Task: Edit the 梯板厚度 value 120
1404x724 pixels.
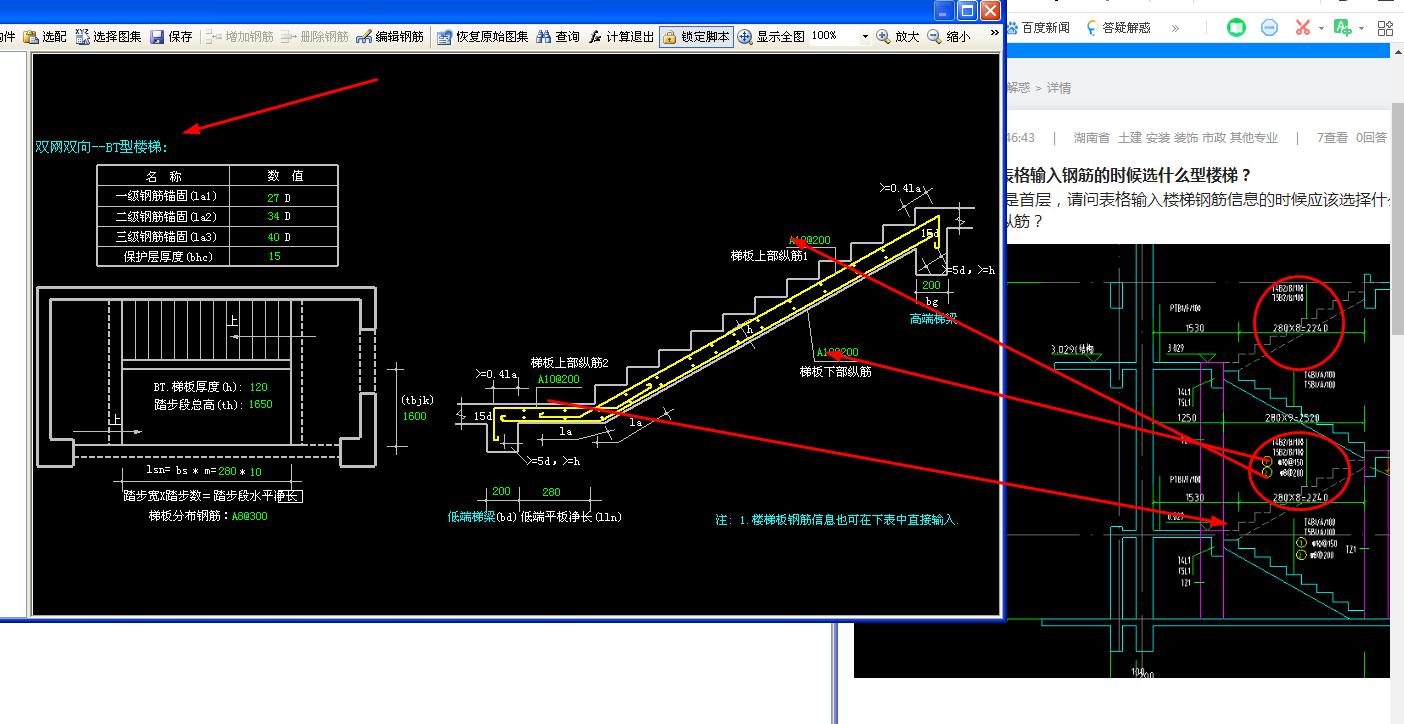Action: pyautogui.click(x=258, y=387)
